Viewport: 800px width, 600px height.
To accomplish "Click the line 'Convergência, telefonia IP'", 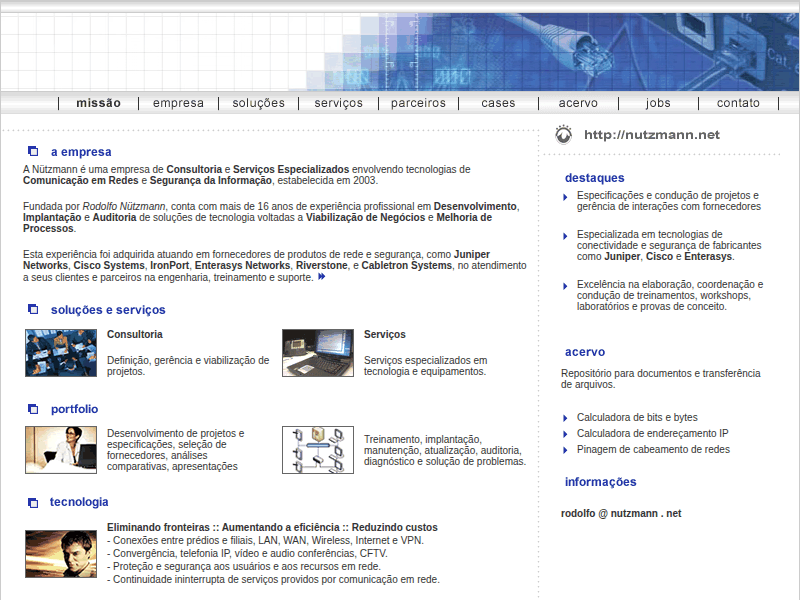I will (247, 553).
